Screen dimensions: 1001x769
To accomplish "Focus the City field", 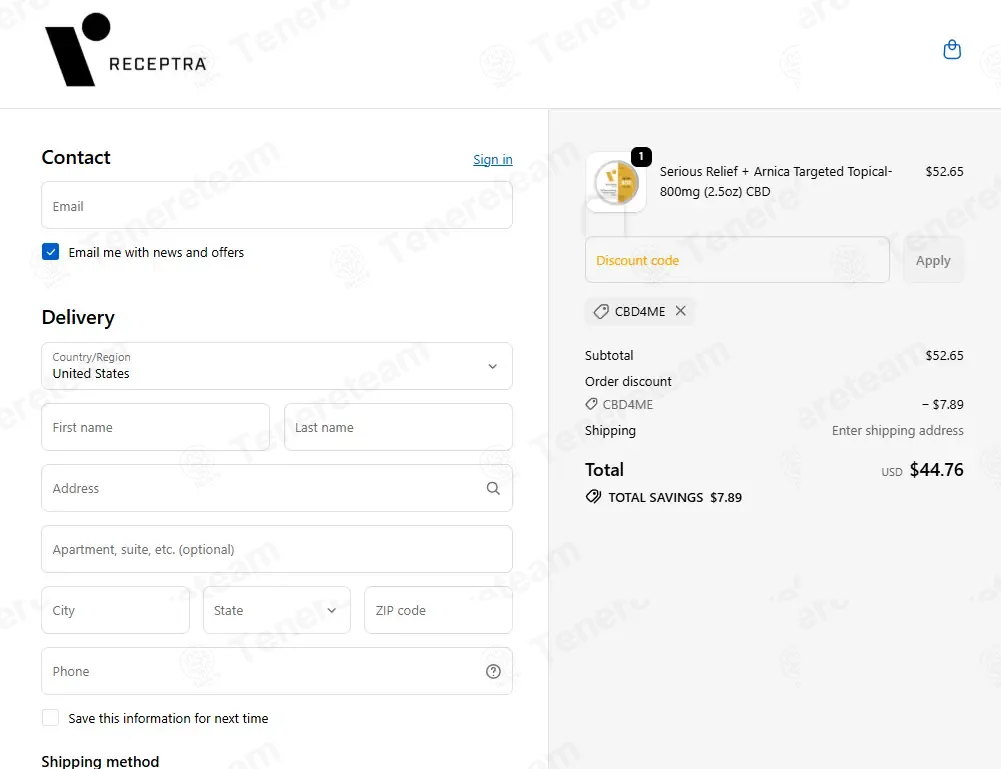I will [115, 610].
